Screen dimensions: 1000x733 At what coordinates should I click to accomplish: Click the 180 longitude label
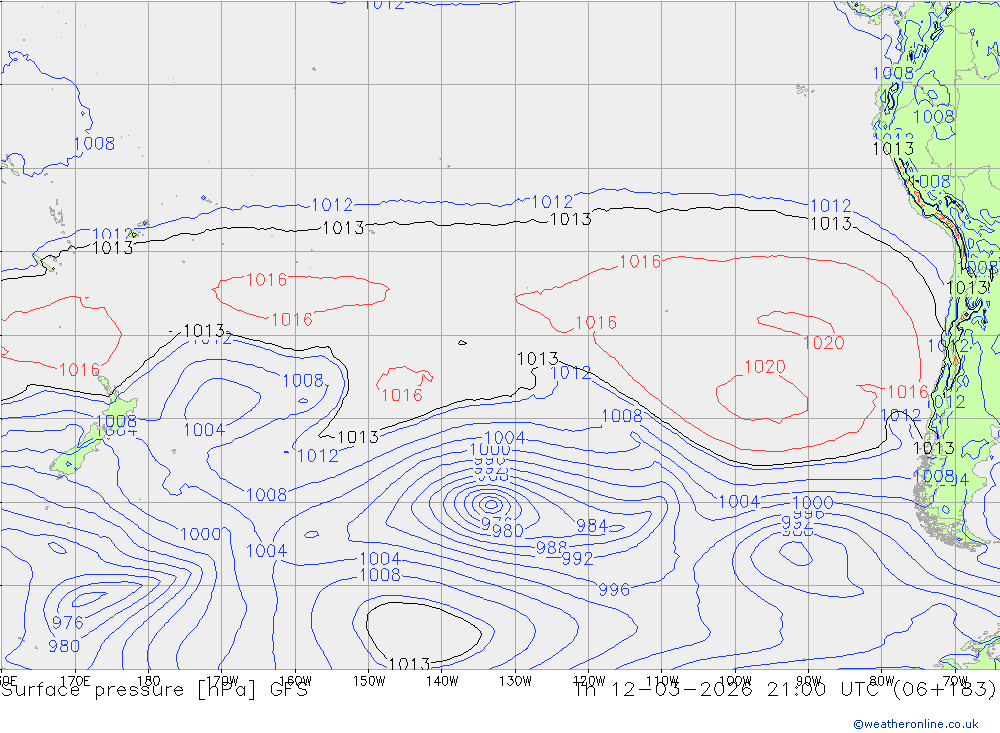[149, 681]
